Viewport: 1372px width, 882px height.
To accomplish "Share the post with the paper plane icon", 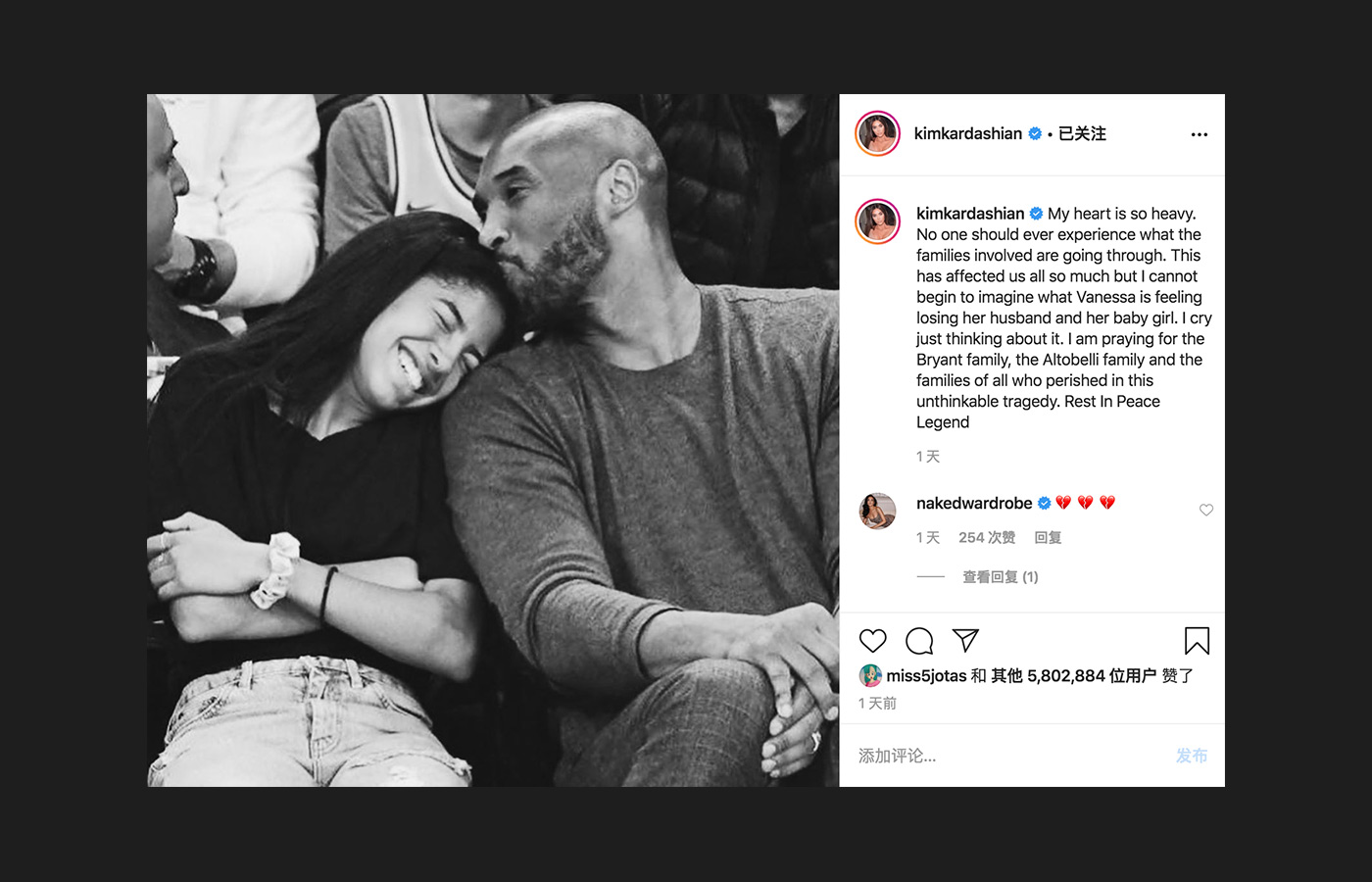I will (x=965, y=641).
